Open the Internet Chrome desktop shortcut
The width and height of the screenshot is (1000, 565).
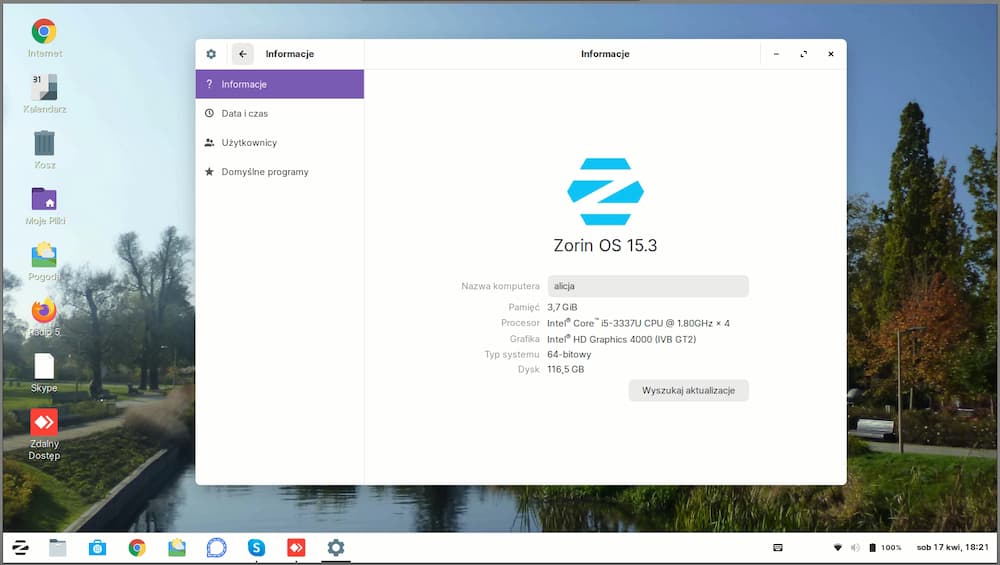tap(44, 31)
